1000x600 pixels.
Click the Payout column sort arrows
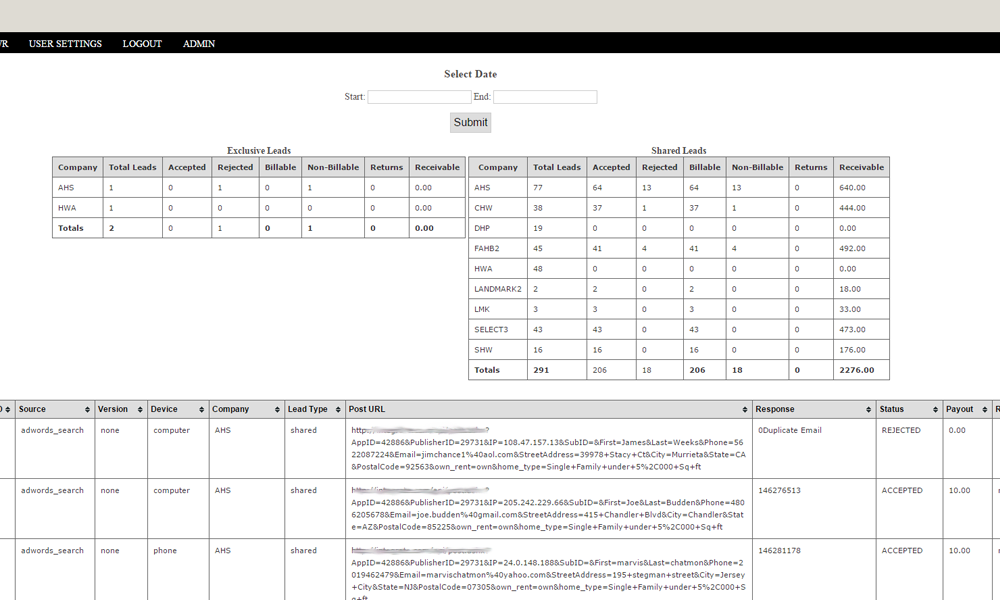[985, 409]
